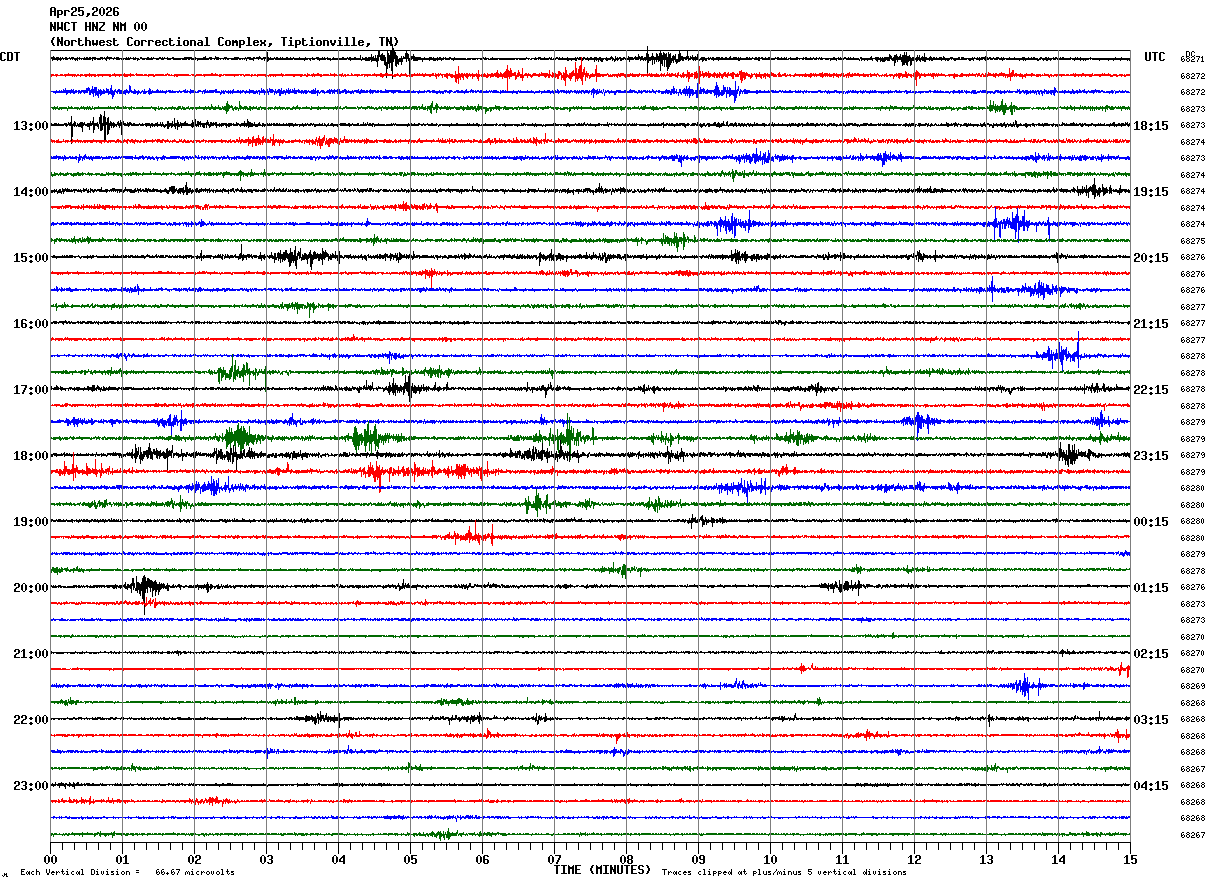Click the TIME (MINUTES) axis title
Image resolution: width=1210 pixels, height=886 pixels.
pyautogui.click(x=602, y=870)
